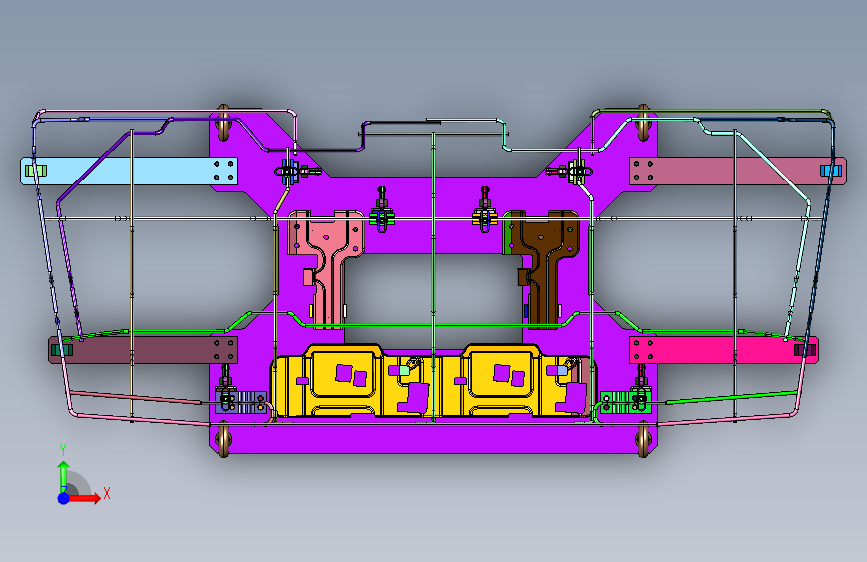Select the toggle clamp above salmon bracket
Screen dimensions: 867x562
[x=382, y=210]
